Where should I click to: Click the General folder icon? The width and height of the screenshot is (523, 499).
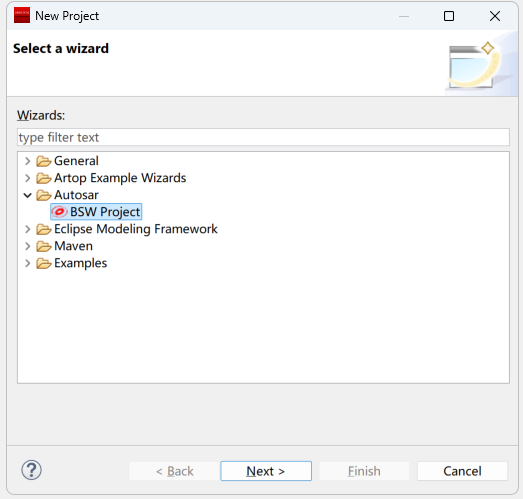(44, 161)
